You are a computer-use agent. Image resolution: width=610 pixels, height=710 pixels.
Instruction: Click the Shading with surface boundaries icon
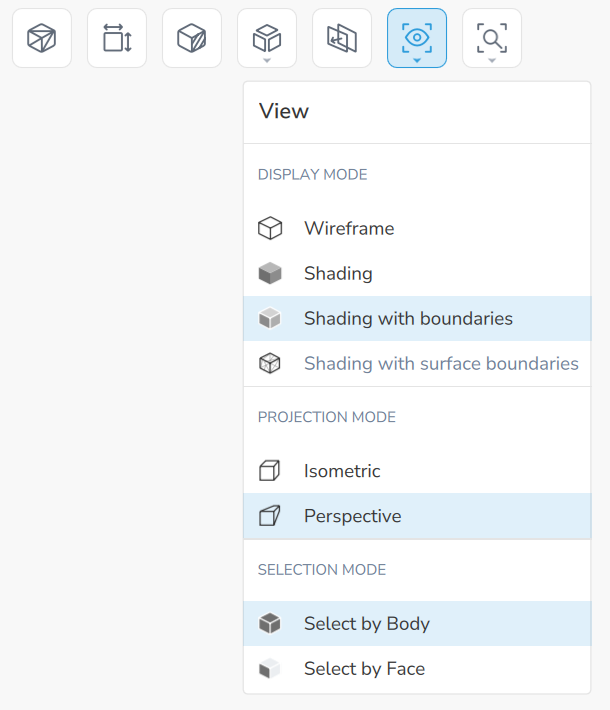tap(270, 363)
